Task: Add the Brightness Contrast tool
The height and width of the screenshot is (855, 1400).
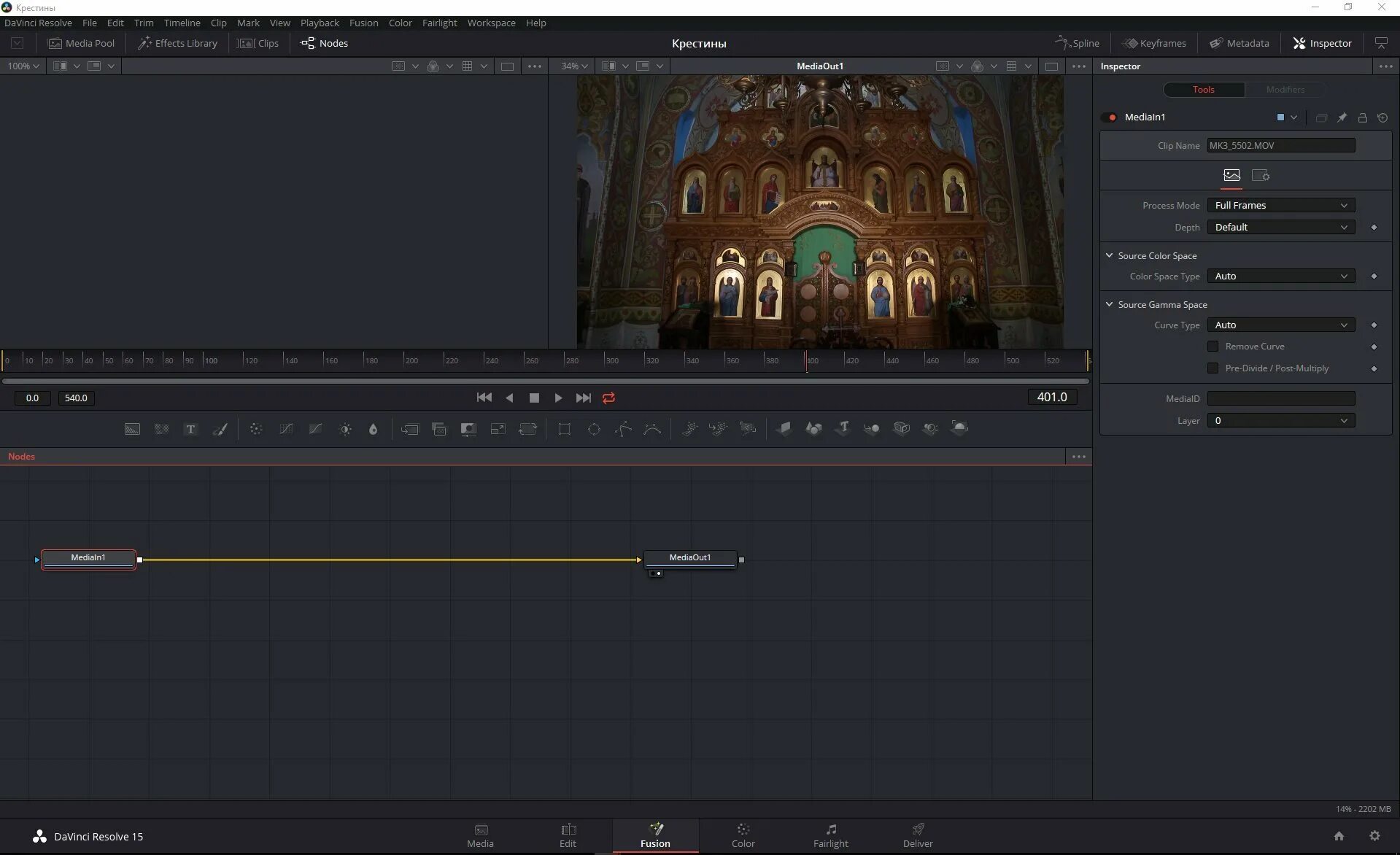Action: click(345, 429)
